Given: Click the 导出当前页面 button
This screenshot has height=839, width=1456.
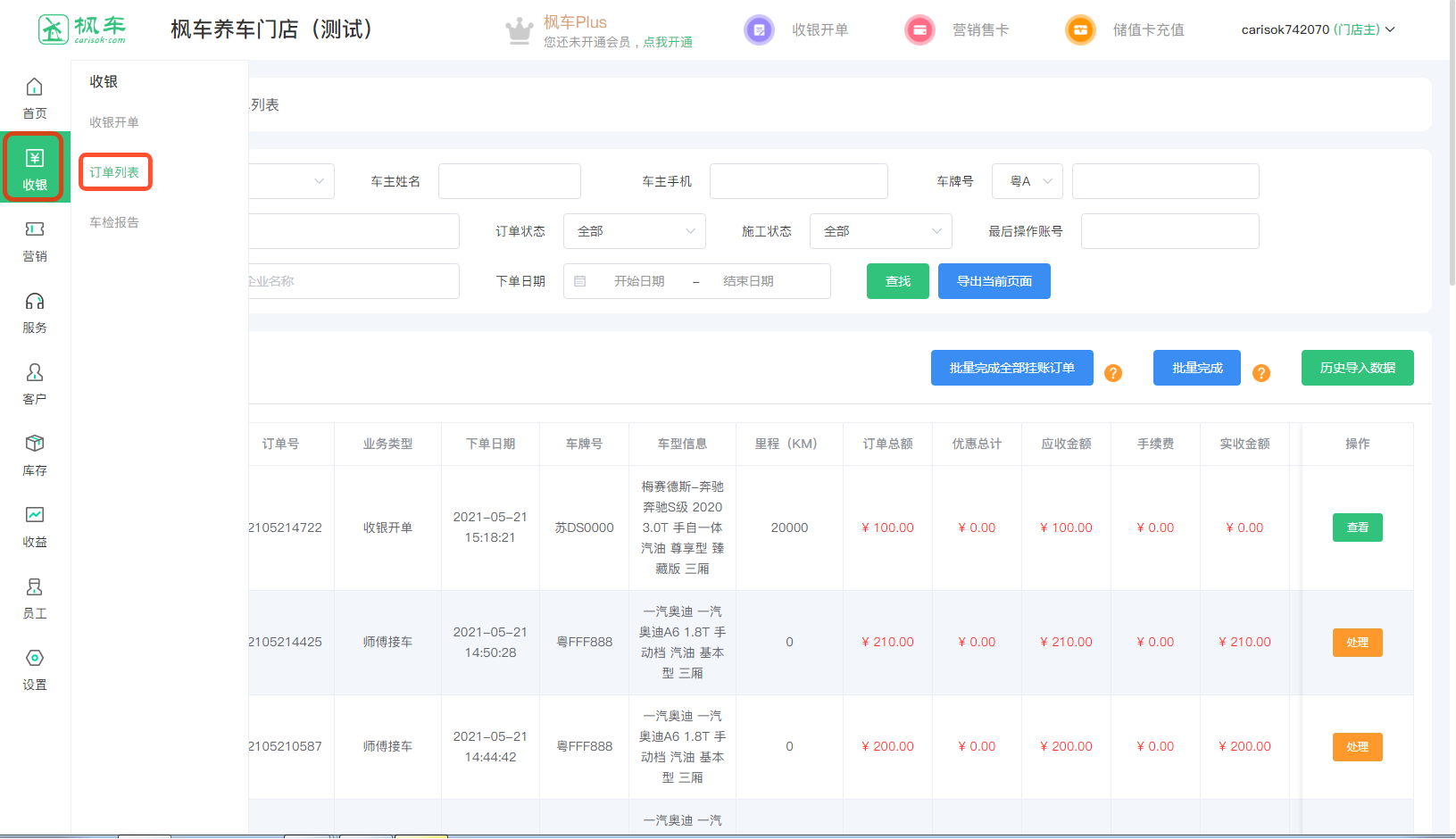Looking at the screenshot, I should [x=994, y=281].
